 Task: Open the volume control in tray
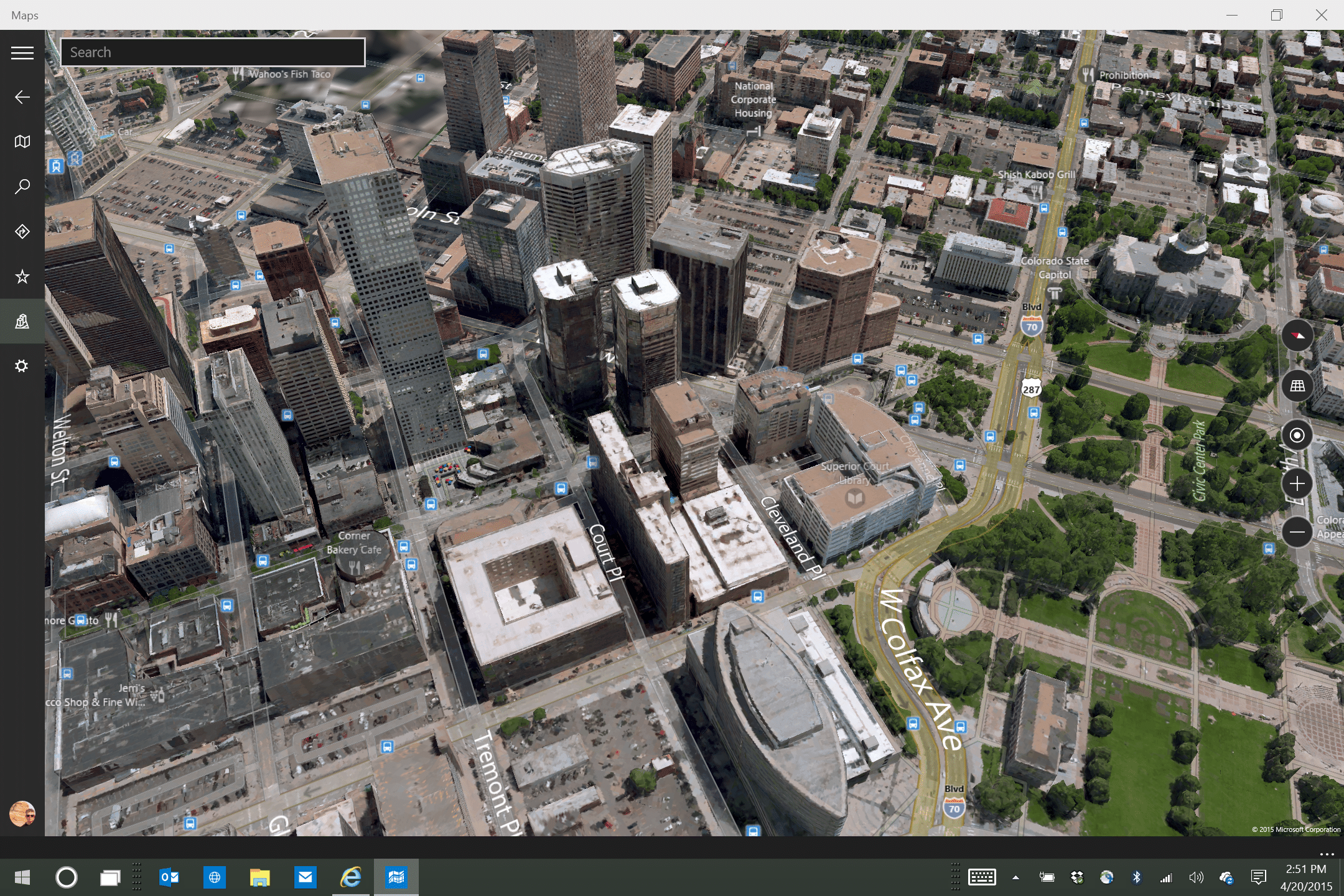1196,877
